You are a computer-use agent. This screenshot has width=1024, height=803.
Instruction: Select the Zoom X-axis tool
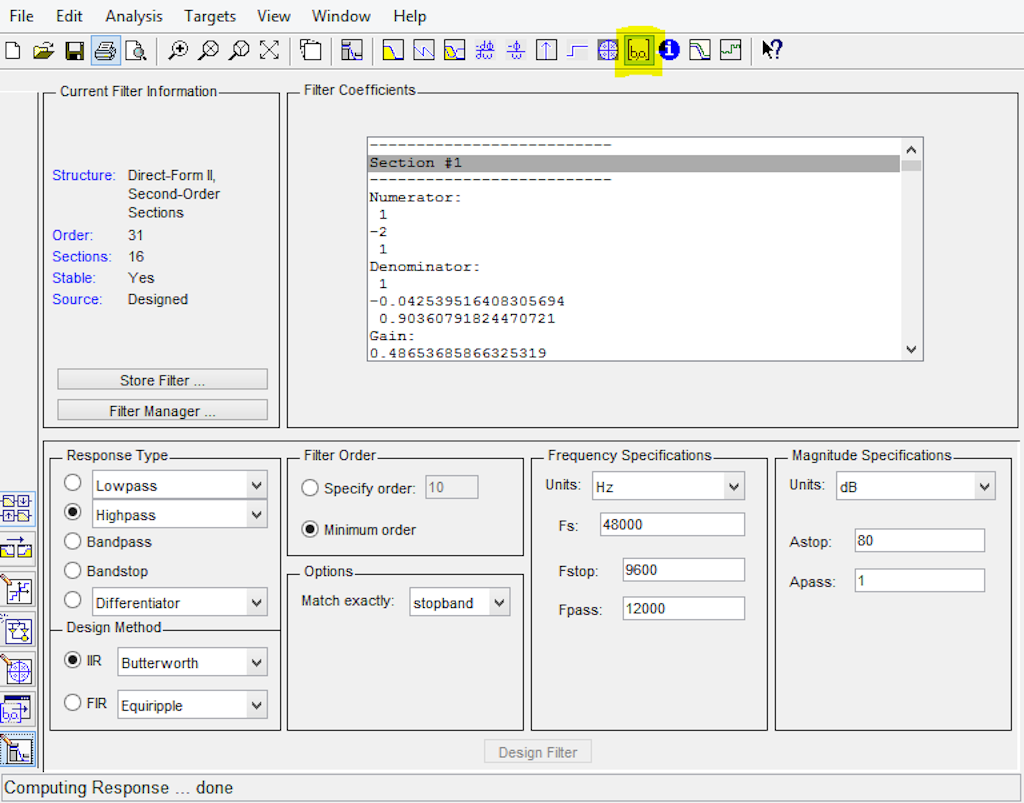[208, 50]
